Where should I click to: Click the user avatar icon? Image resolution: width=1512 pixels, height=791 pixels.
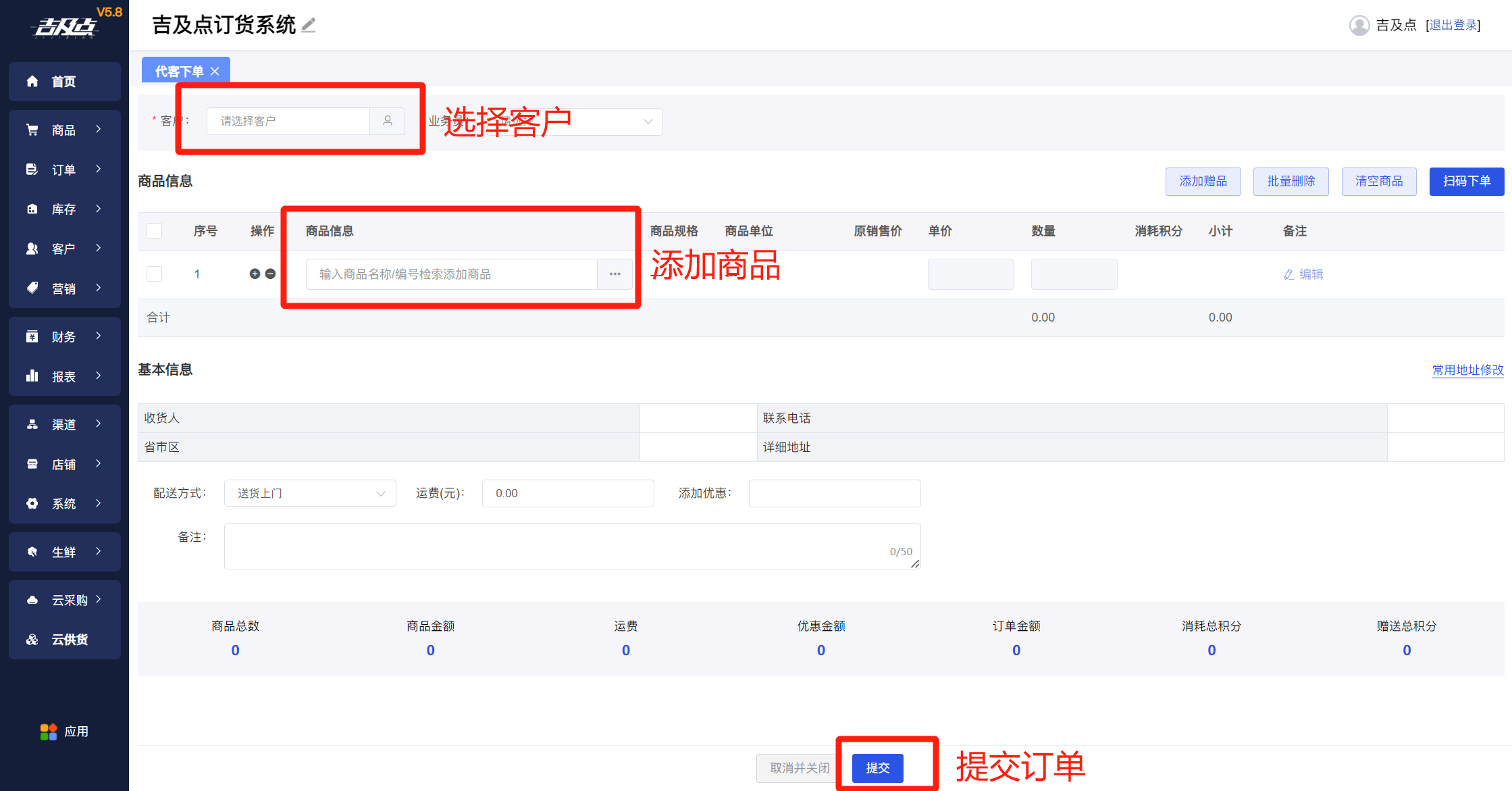tap(1359, 25)
